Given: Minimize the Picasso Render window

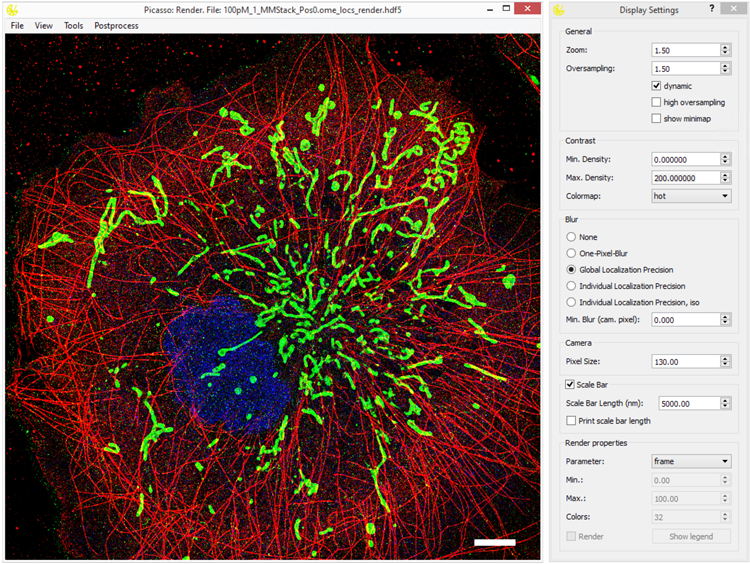Looking at the screenshot, I should tap(490, 9).
